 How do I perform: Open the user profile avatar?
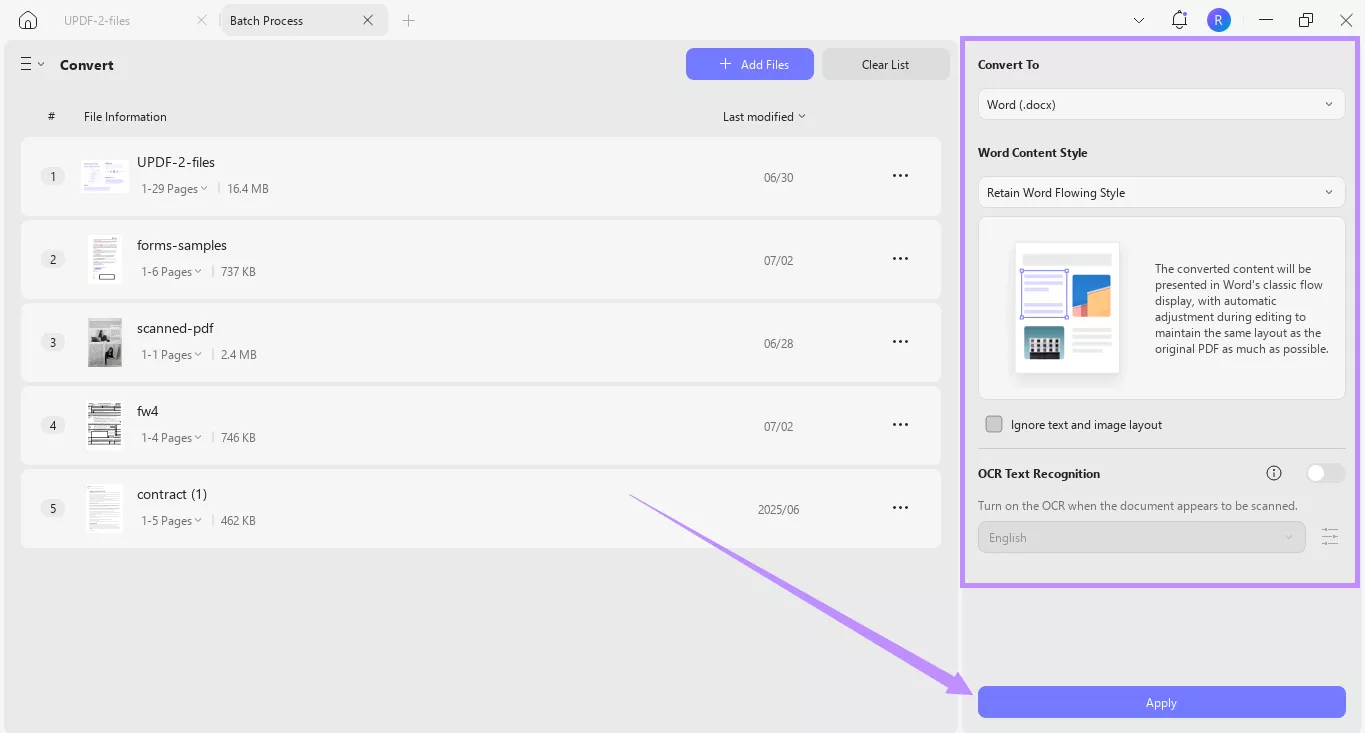click(x=1218, y=20)
